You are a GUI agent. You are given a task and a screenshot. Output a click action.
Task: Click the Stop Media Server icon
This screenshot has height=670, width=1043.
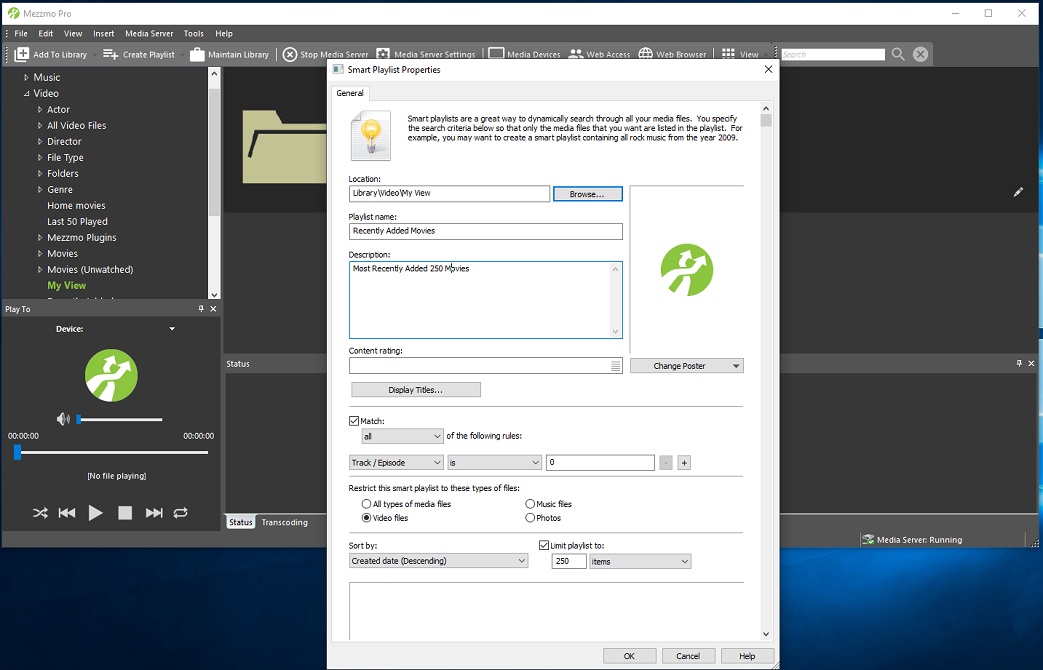(290, 55)
